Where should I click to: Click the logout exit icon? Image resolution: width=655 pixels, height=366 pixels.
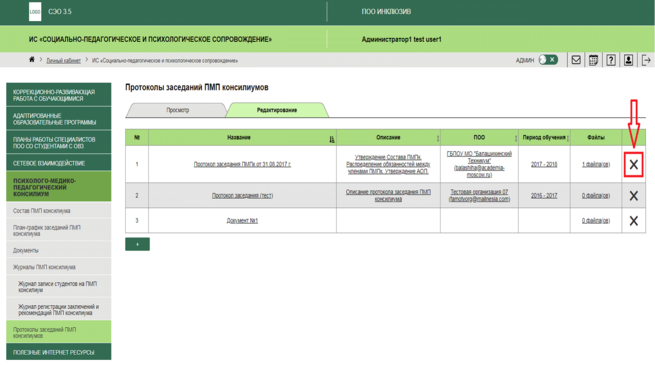point(646,60)
